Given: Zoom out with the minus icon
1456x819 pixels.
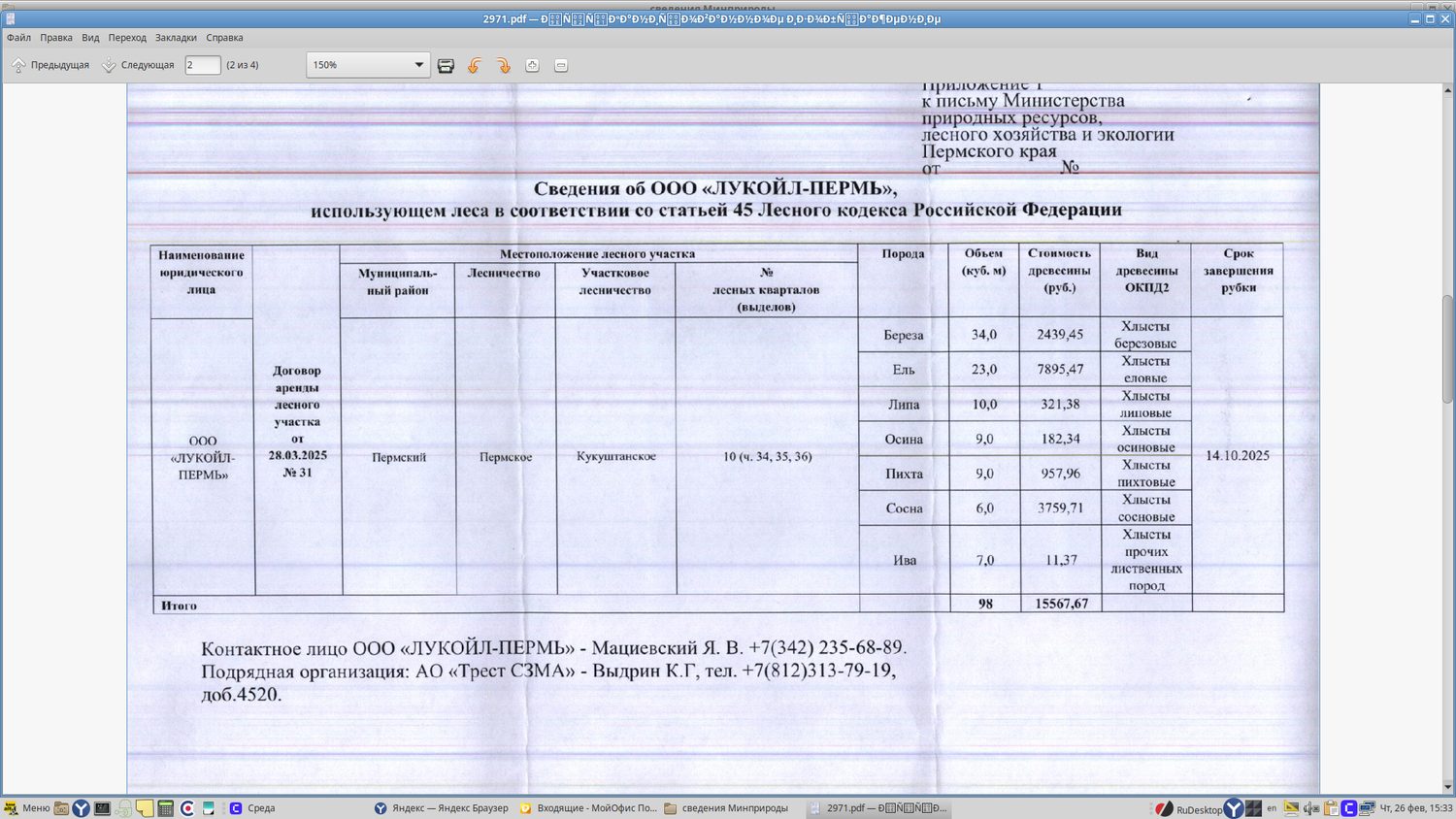Looking at the screenshot, I should pos(561,65).
